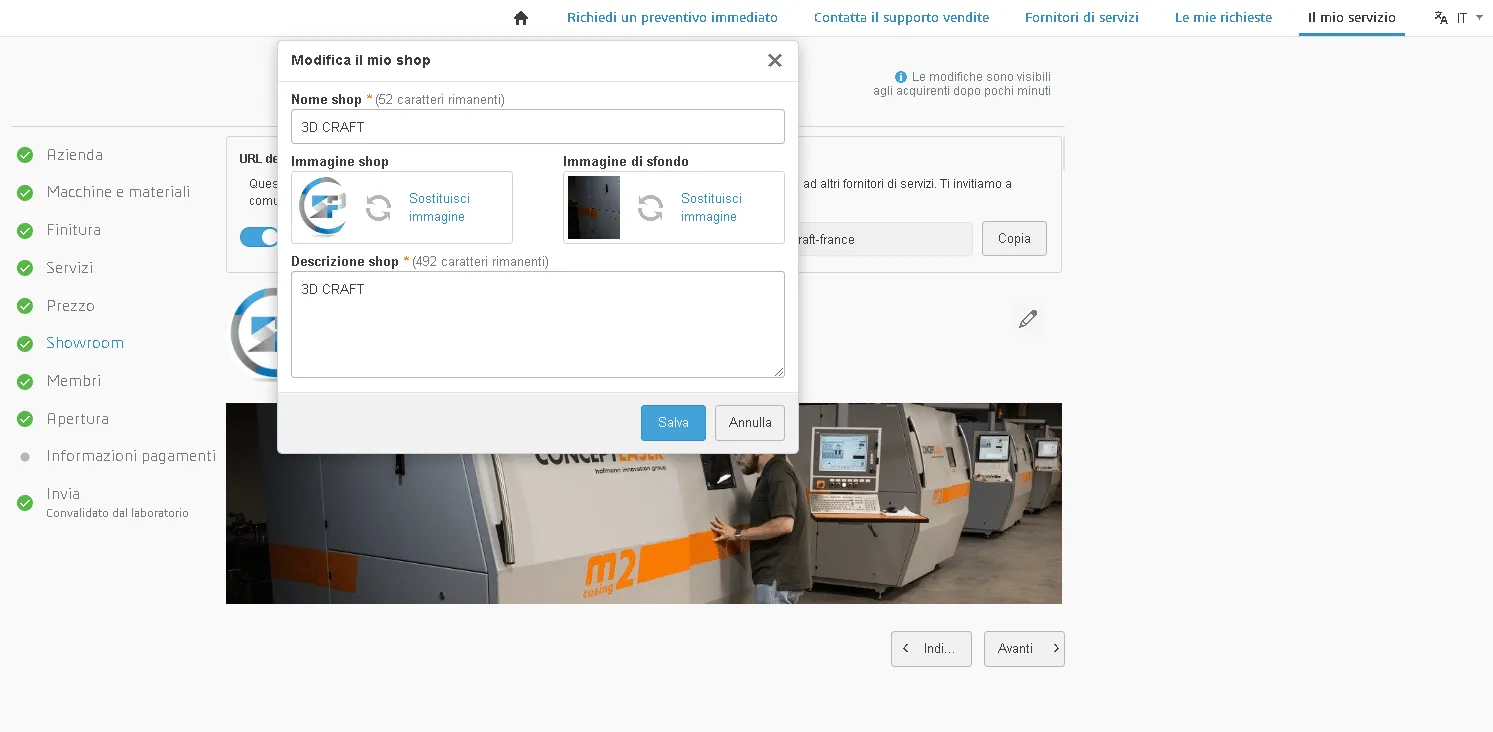
Task: Open Le mie richieste from the top menu
Action: 1223,17
